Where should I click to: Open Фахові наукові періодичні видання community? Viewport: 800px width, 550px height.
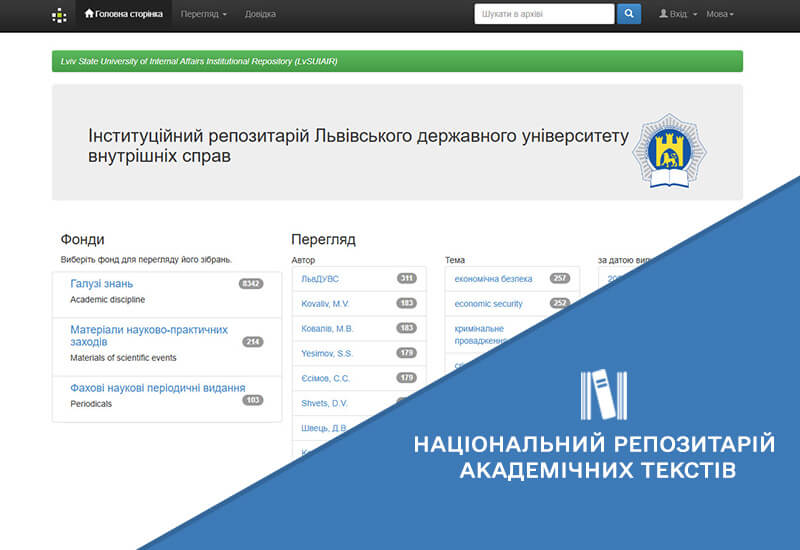158,388
